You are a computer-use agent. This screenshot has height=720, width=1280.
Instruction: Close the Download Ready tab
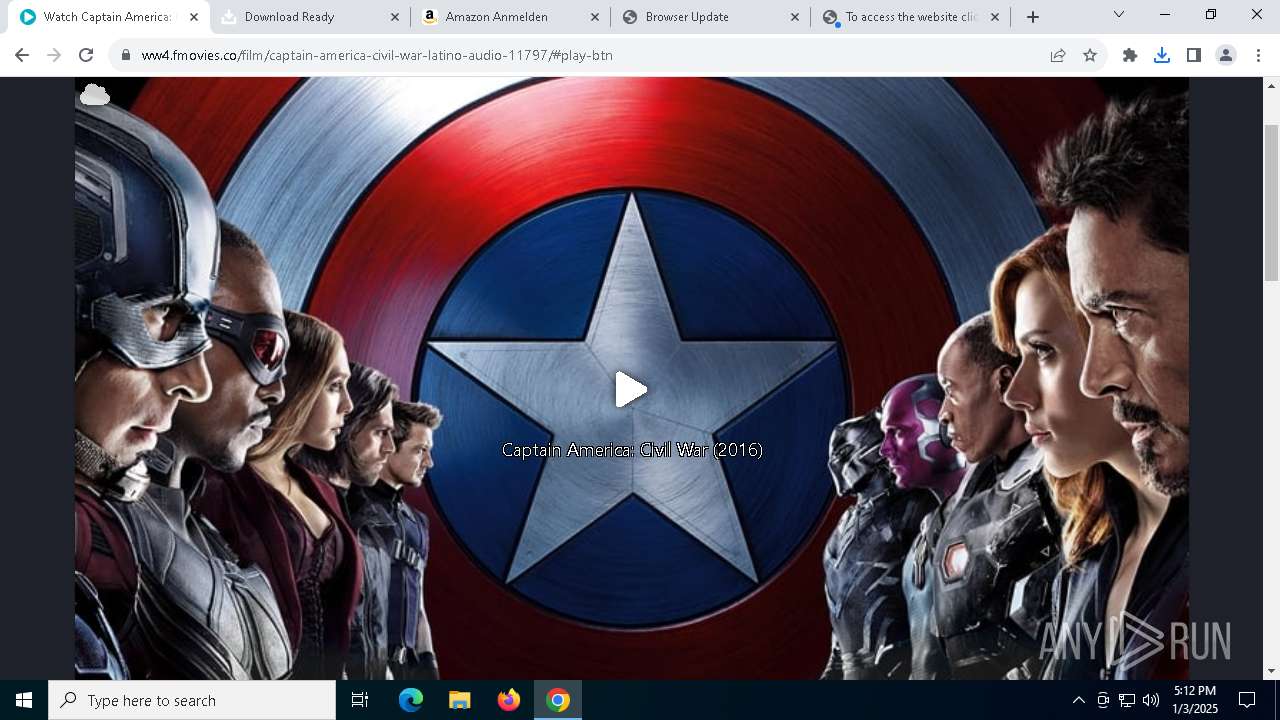[x=394, y=17]
